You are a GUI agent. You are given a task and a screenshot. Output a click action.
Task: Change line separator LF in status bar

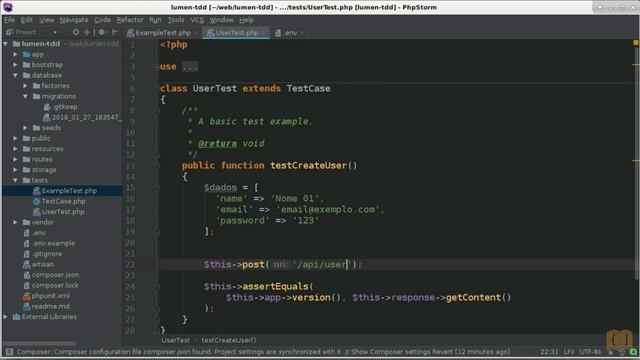pyautogui.click(x=569, y=351)
